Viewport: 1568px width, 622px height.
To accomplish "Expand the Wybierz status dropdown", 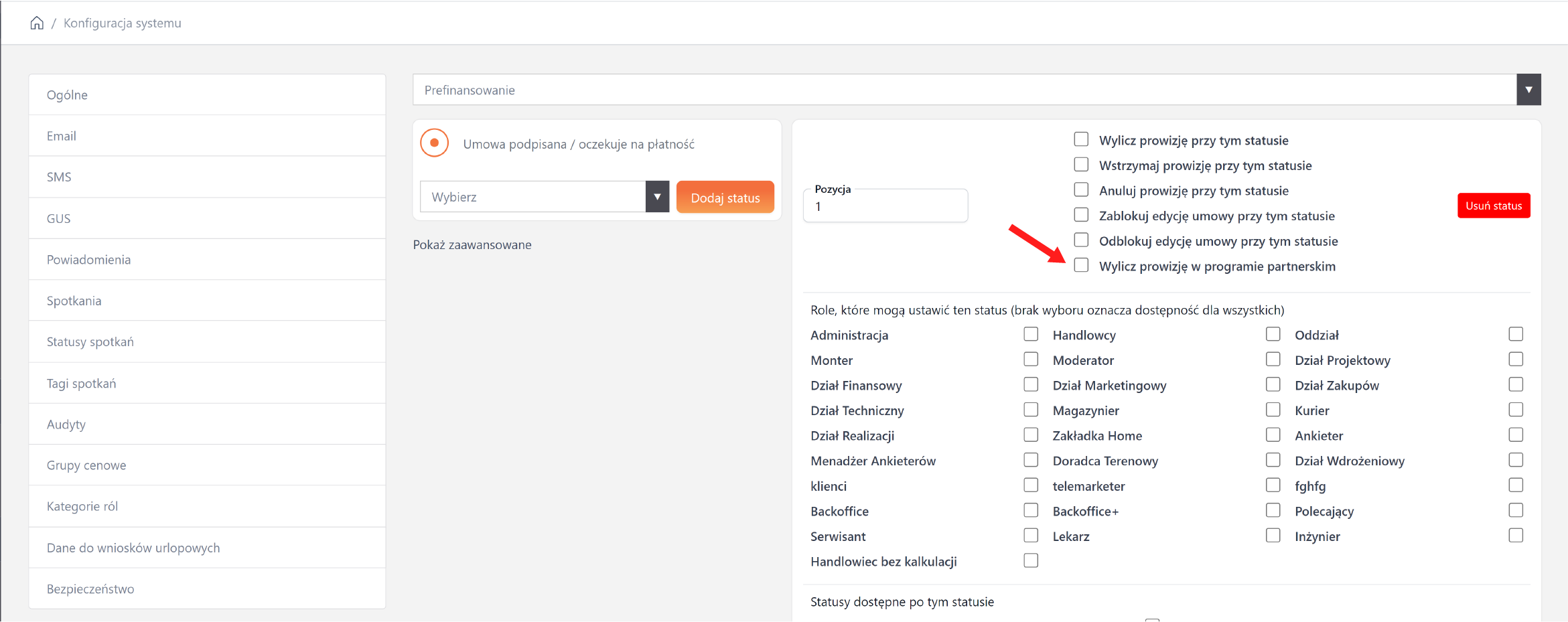I will (656, 197).
